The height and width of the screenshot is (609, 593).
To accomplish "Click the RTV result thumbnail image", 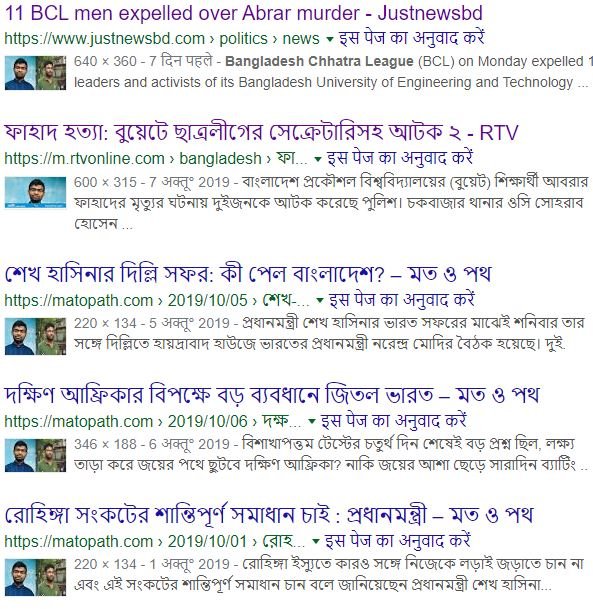I will coord(35,192).
